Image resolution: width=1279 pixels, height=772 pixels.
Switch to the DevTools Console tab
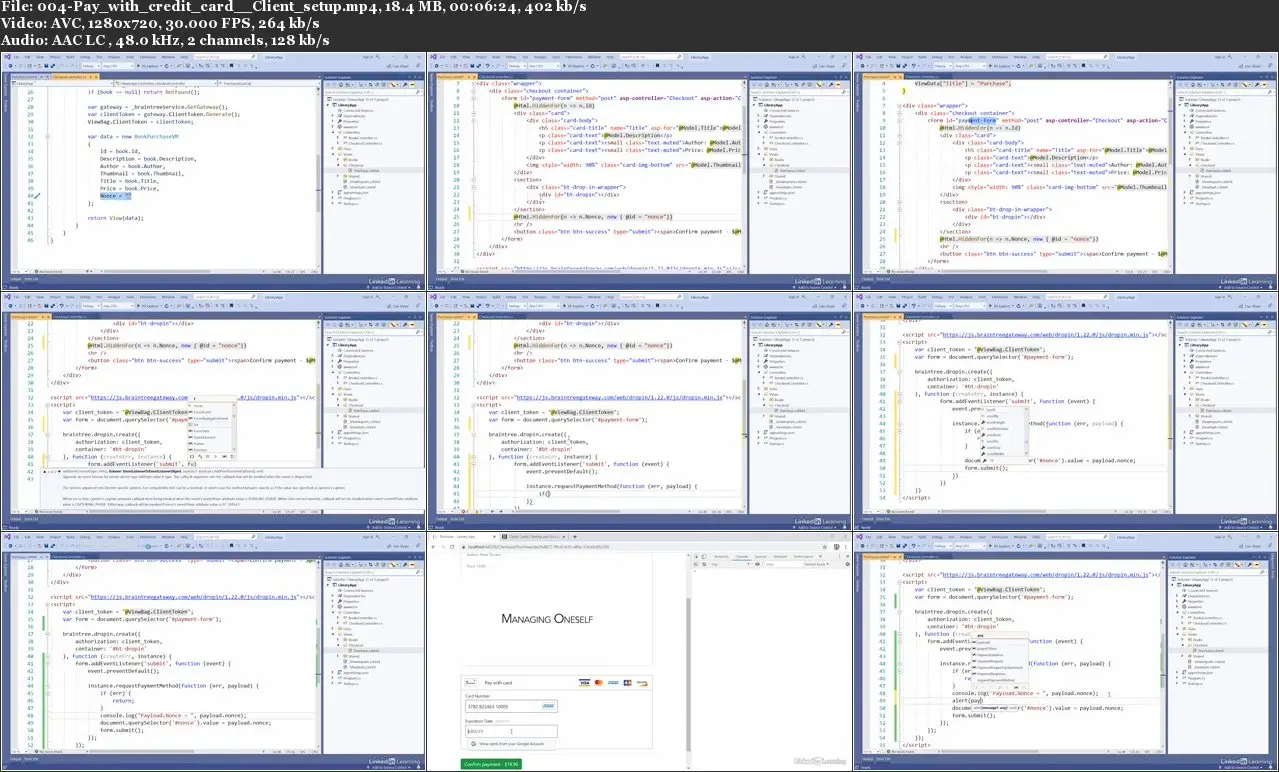[x=742, y=555]
